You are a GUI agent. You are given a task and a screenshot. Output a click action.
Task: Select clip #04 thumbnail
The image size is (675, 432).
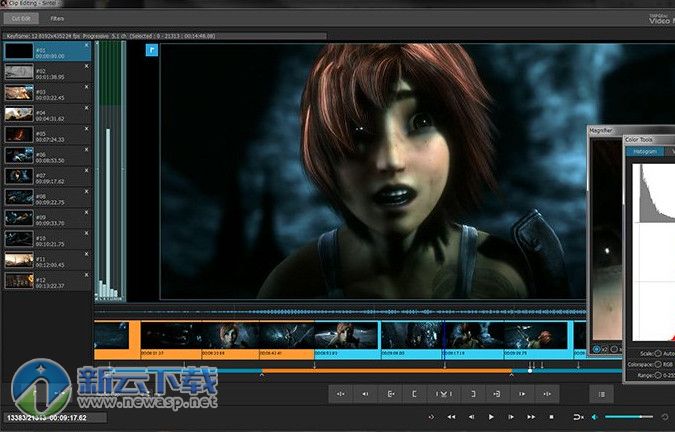click(19, 114)
